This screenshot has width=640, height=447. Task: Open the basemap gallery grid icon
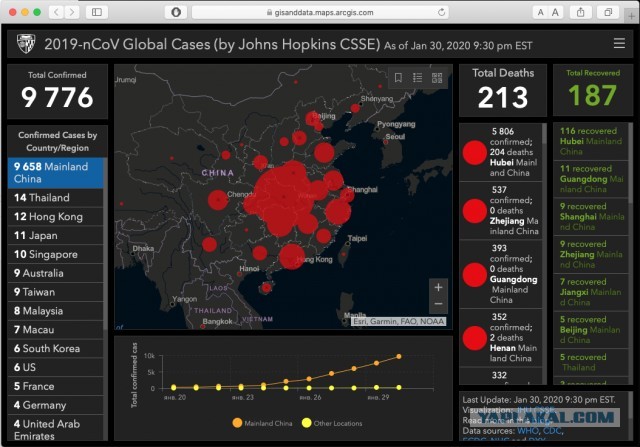pyautogui.click(x=437, y=78)
